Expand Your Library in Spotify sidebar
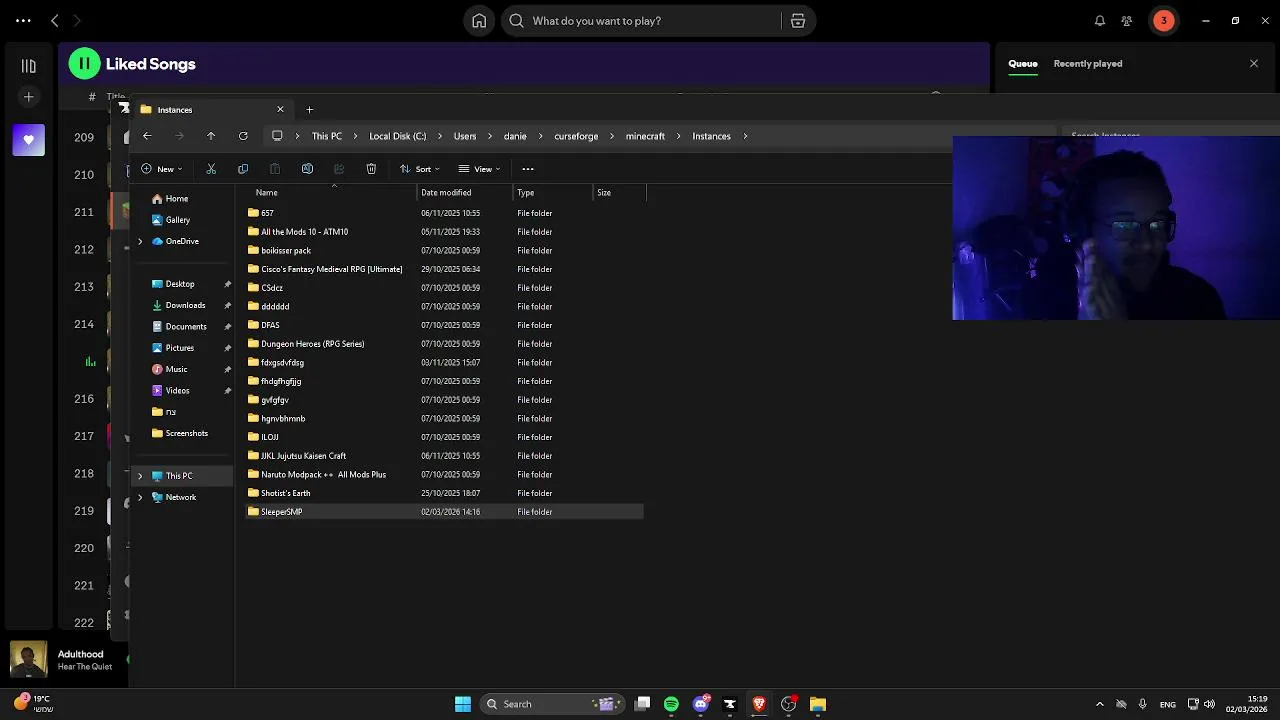This screenshot has width=1280, height=720. click(x=28, y=66)
